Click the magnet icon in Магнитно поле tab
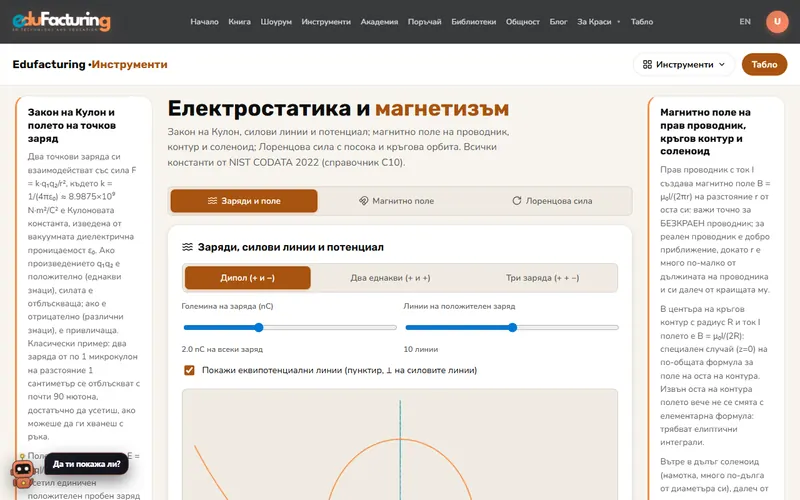This screenshot has width=800, height=500. point(363,201)
